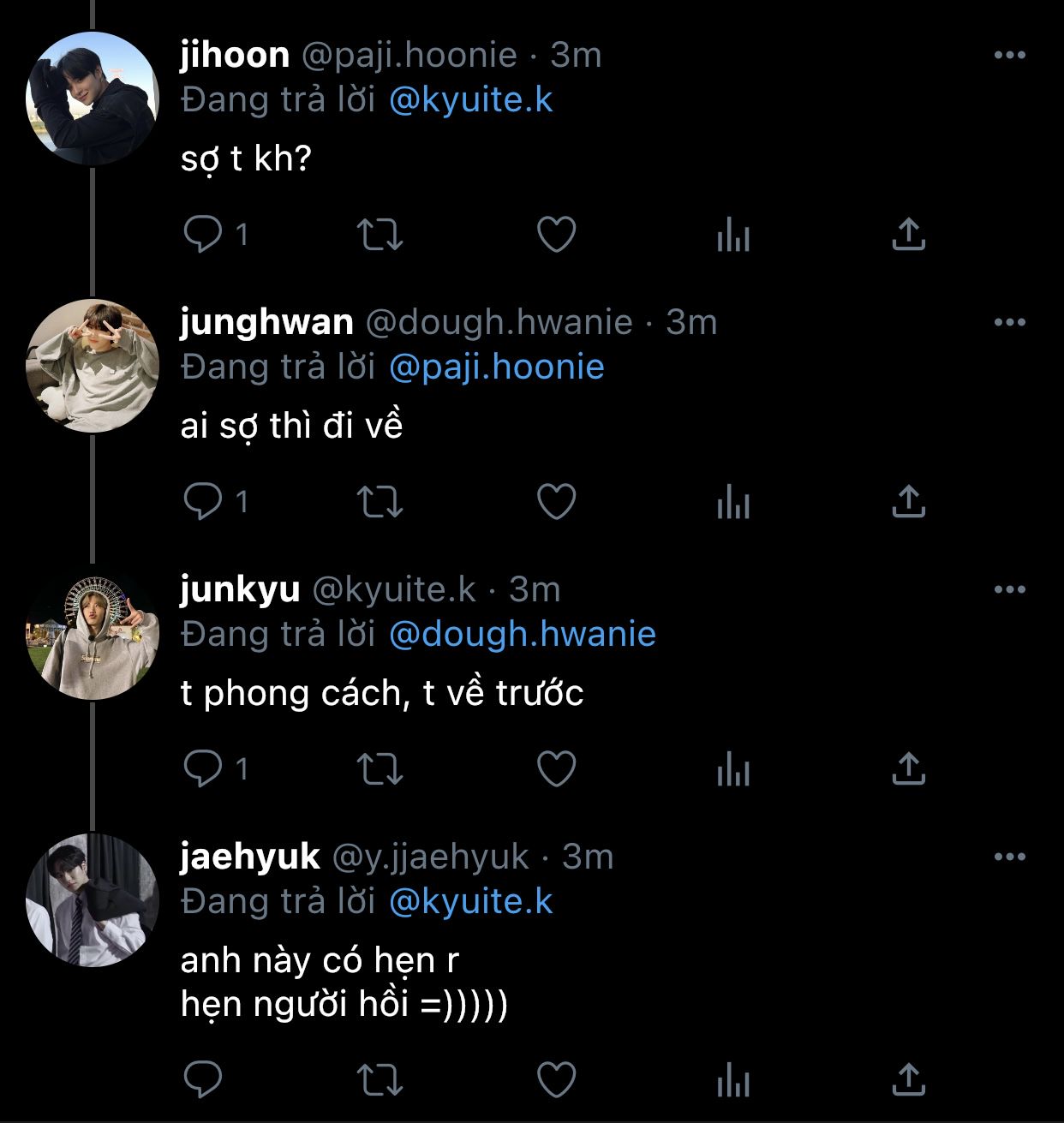Screen dimensions: 1064x1123
Task: Open more options on jihoon's tweet
Action: 1010,55
